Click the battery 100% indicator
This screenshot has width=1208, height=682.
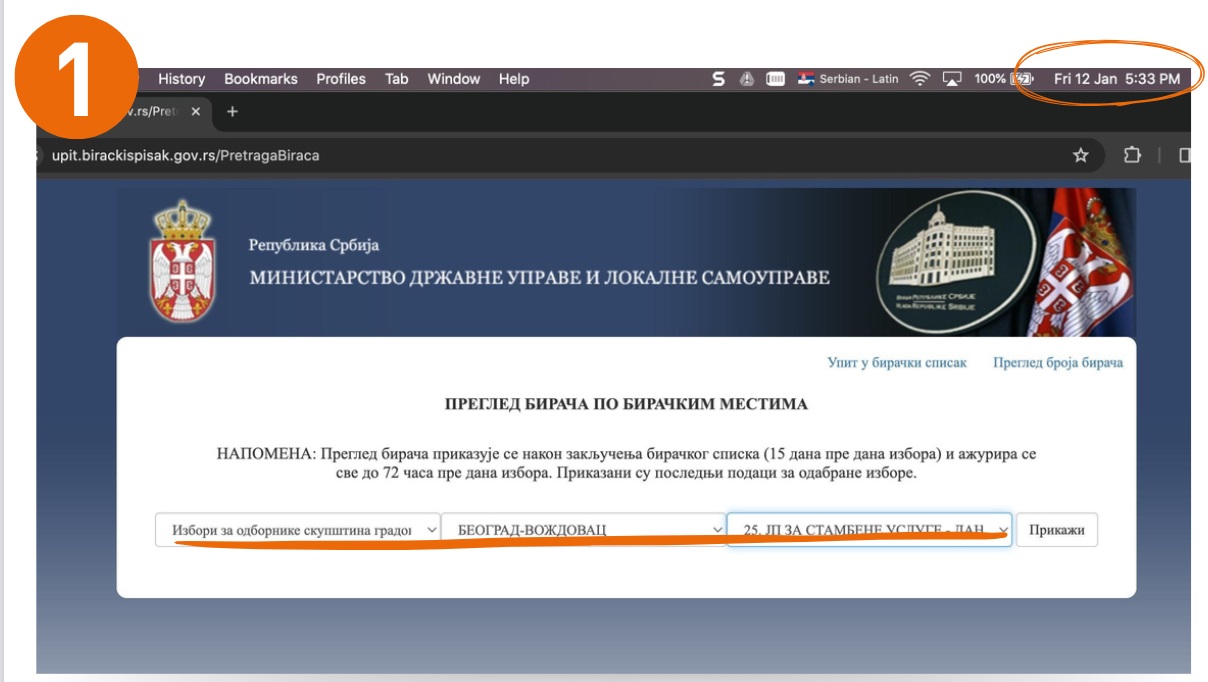(x=1004, y=79)
